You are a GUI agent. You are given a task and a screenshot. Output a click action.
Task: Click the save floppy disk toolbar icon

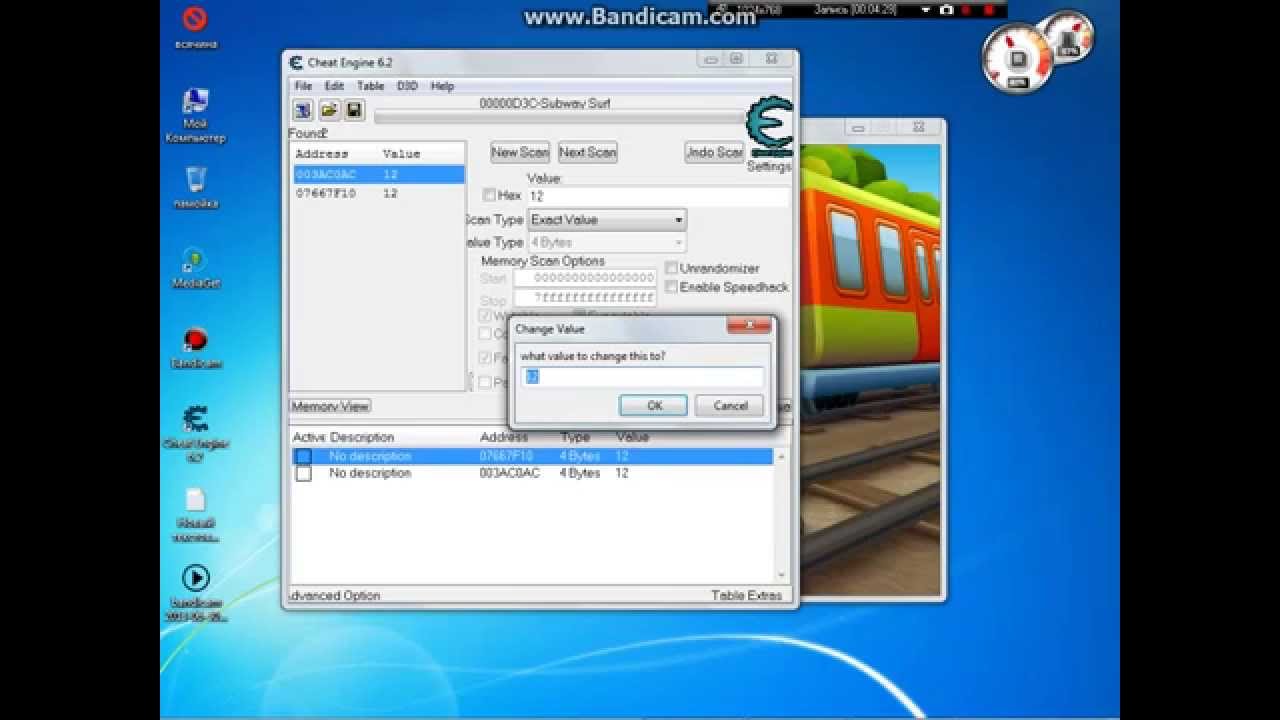(353, 110)
